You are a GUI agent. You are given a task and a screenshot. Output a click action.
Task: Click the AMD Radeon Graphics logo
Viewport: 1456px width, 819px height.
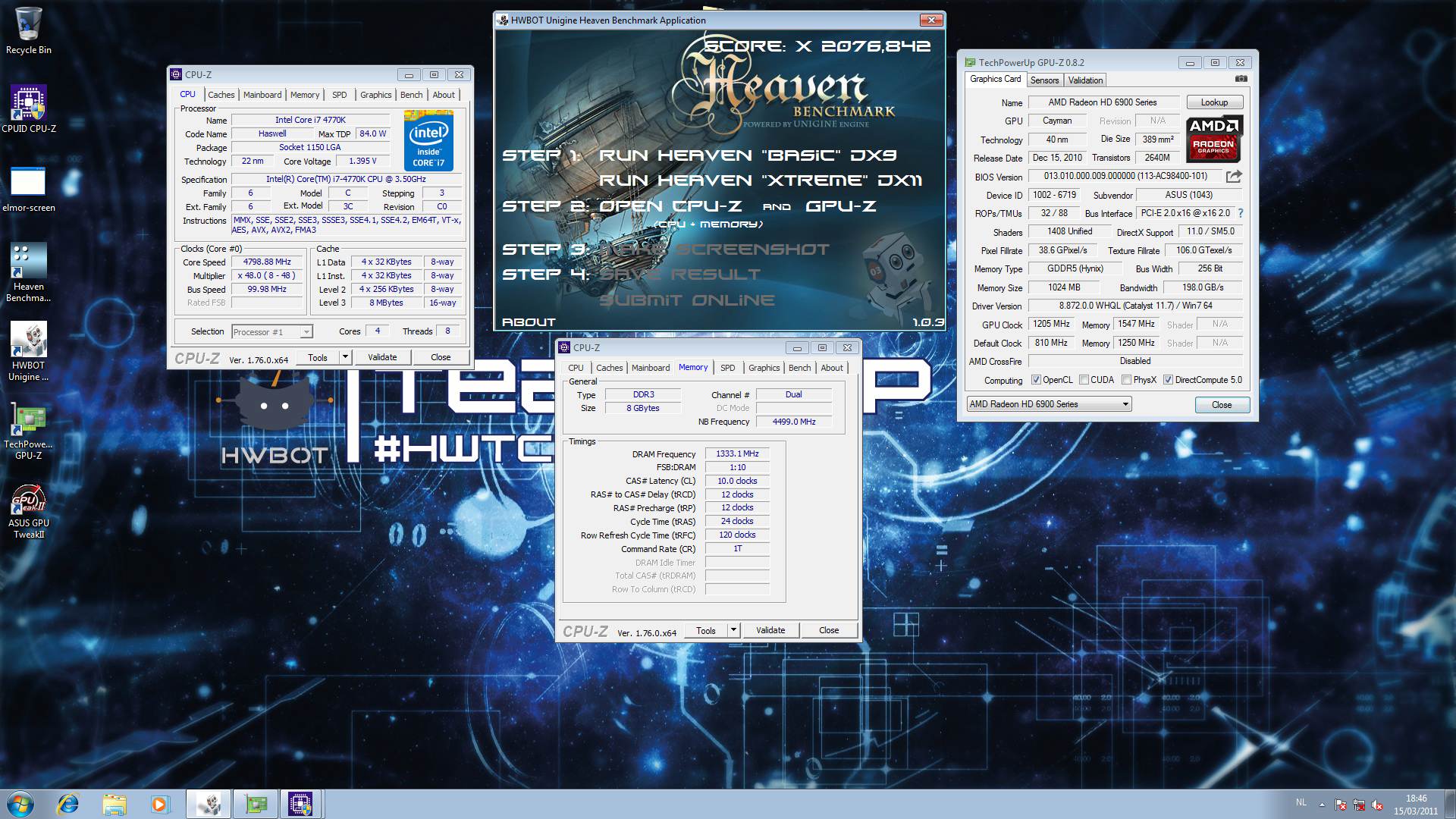point(1213,139)
